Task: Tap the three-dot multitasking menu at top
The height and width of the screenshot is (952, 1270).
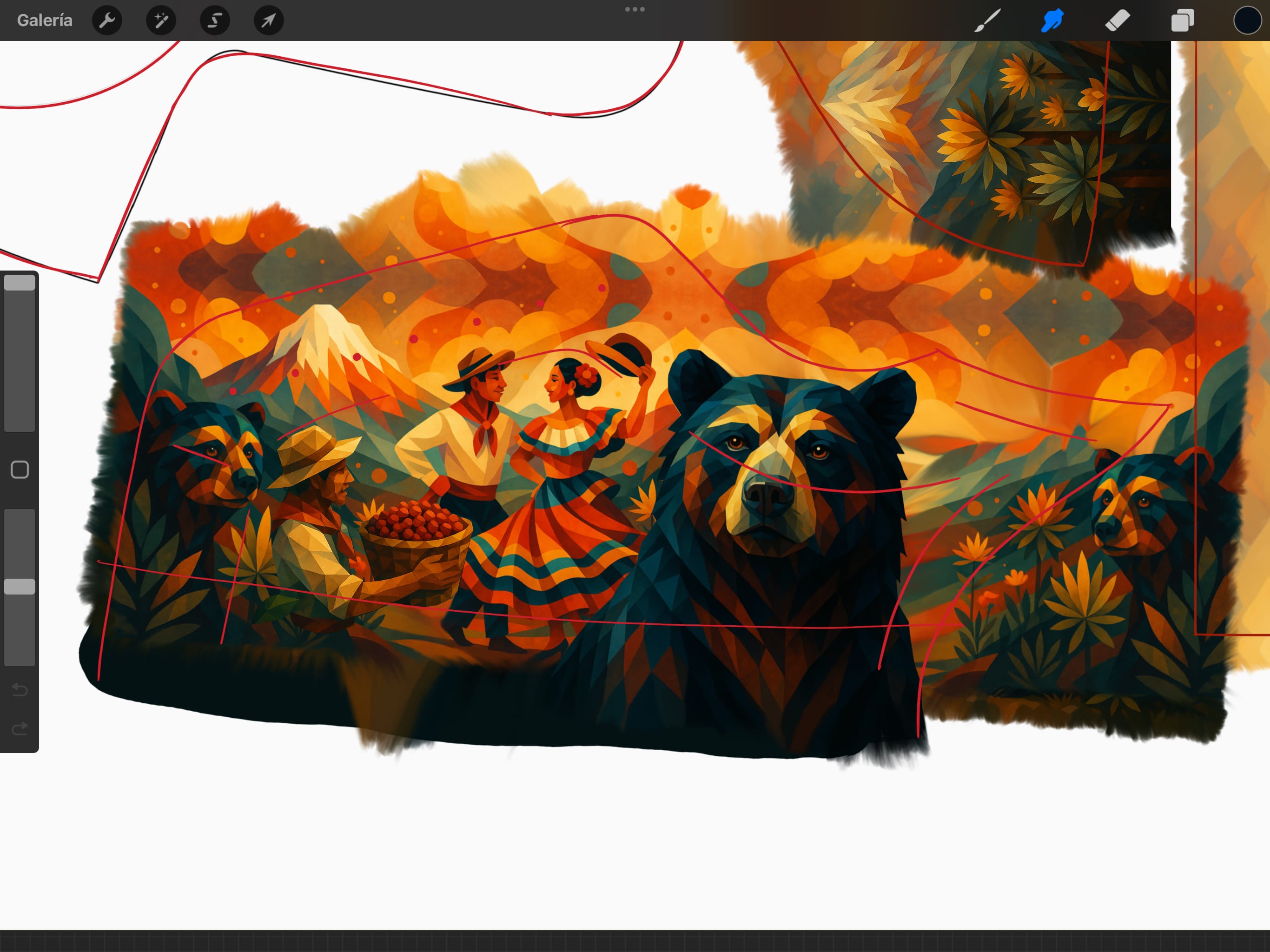Action: click(x=635, y=9)
